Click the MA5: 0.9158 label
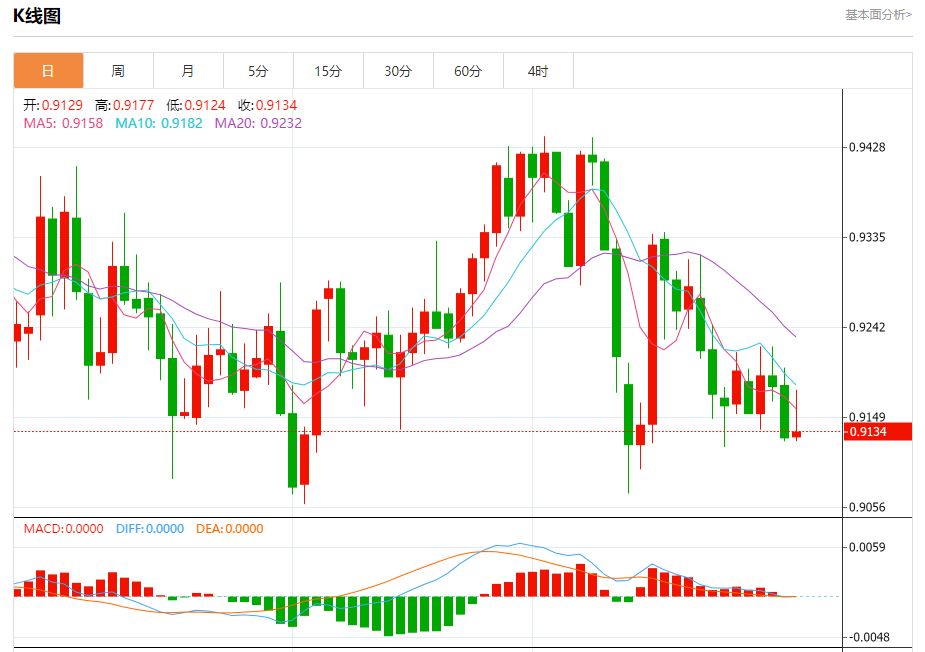925x652 pixels. tap(63, 123)
